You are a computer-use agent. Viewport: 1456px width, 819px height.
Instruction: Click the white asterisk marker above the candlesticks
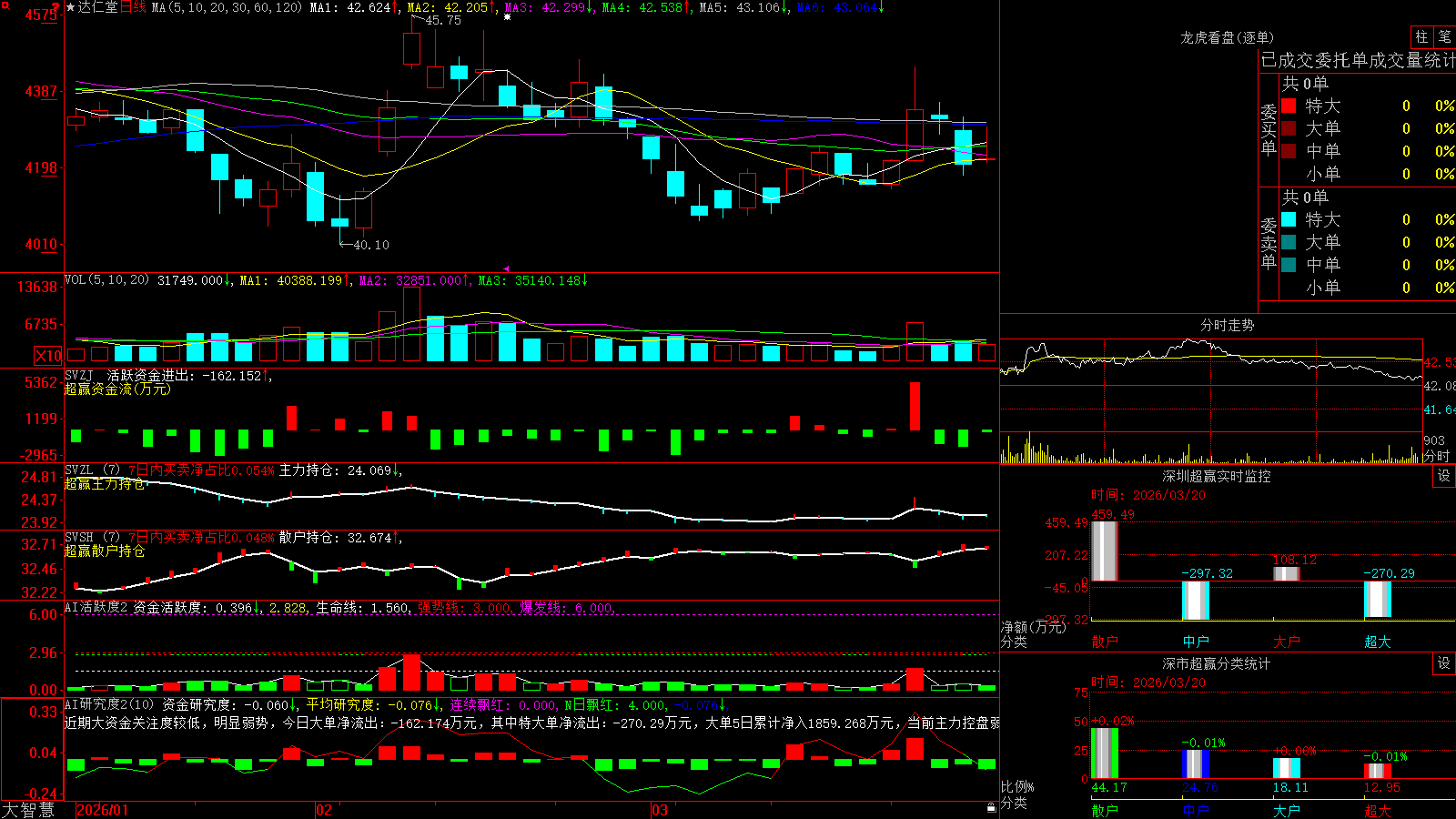tap(508, 16)
